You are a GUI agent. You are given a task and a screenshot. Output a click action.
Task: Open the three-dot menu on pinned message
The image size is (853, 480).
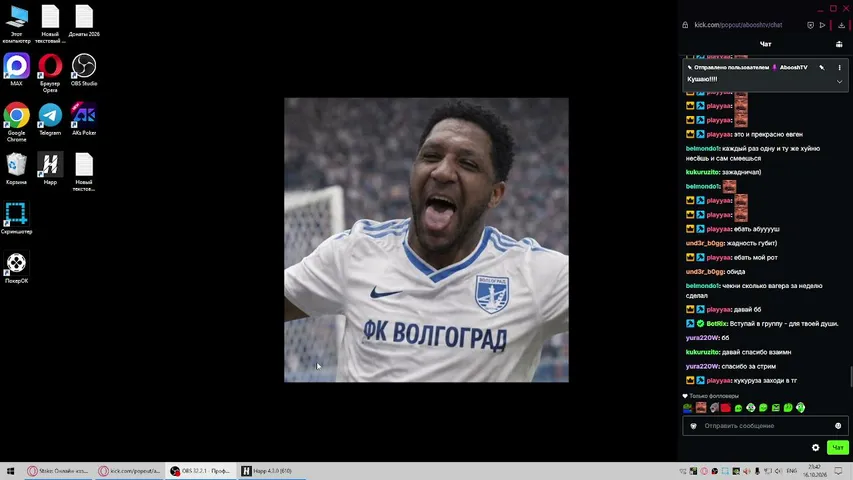pyautogui.click(x=839, y=67)
